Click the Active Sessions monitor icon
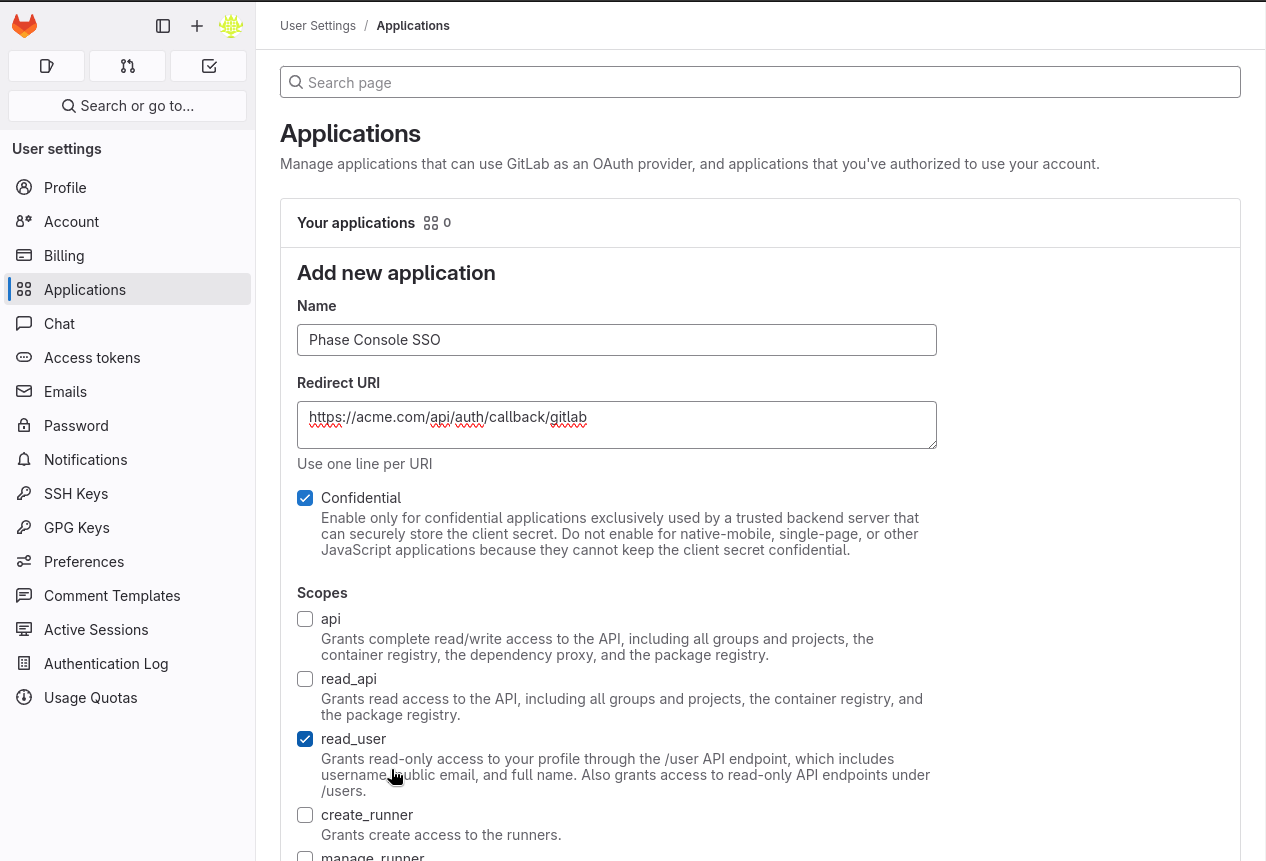The width and height of the screenshot is (1266, 861). coord(24,629)
